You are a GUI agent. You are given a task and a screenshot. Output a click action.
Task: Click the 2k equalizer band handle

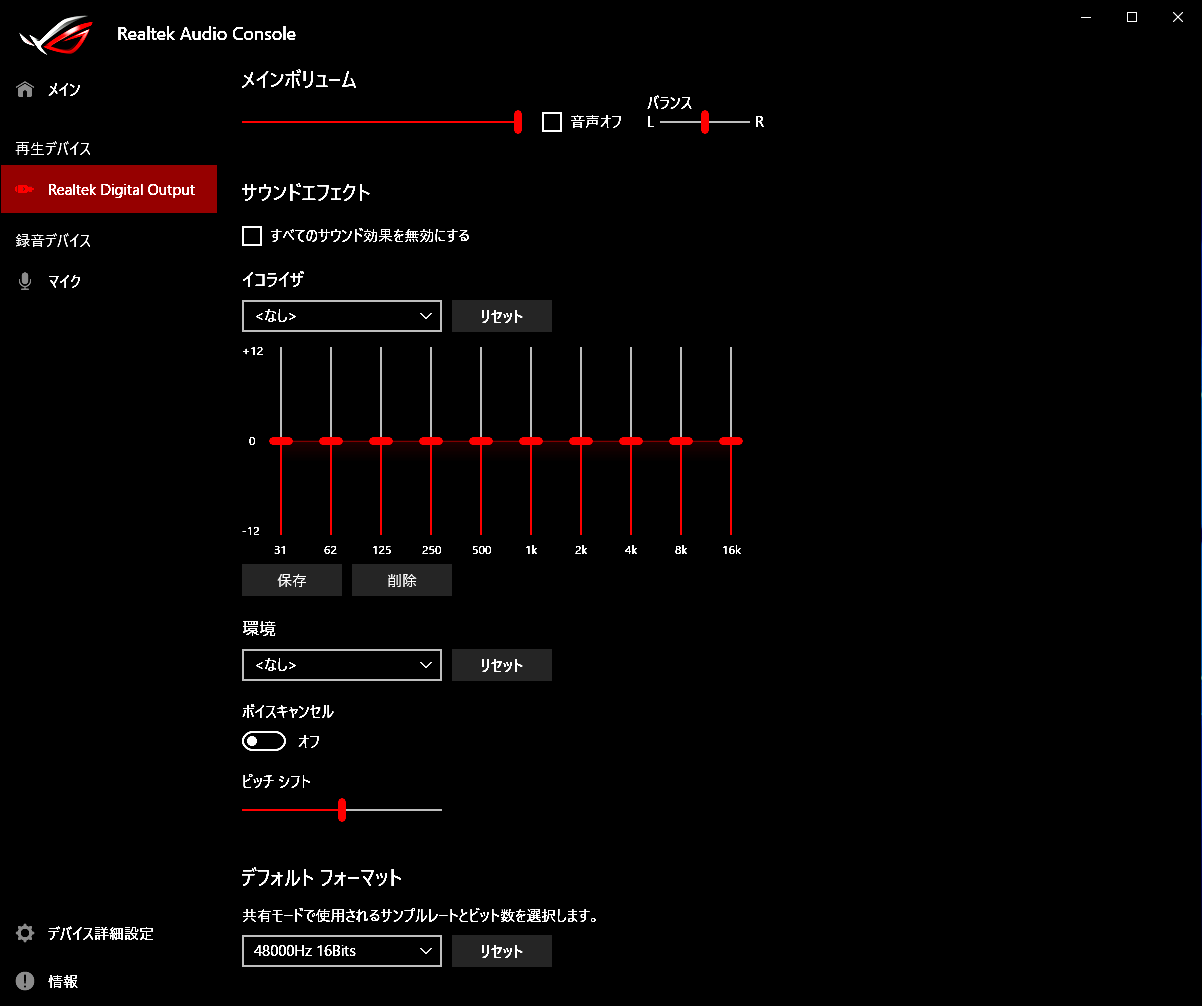[x=581, y=441]
